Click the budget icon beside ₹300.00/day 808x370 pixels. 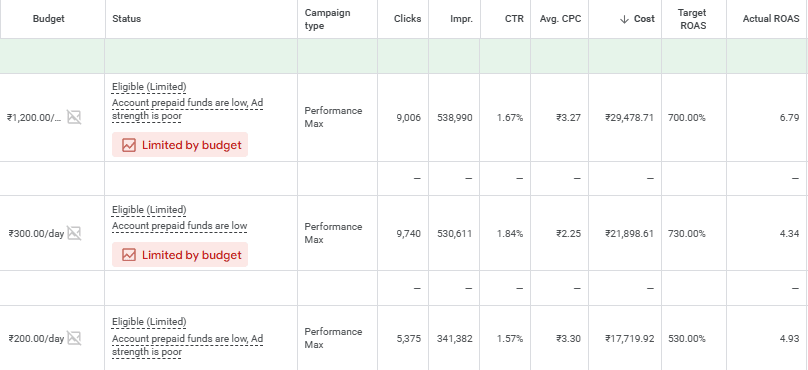click(74, 233)
